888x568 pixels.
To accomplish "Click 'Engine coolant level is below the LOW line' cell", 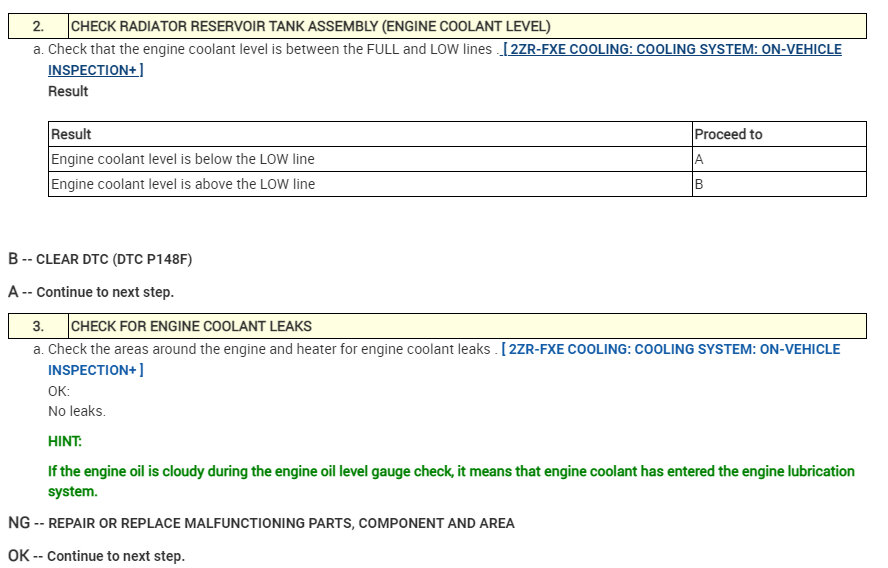I will tap(370, 159).
